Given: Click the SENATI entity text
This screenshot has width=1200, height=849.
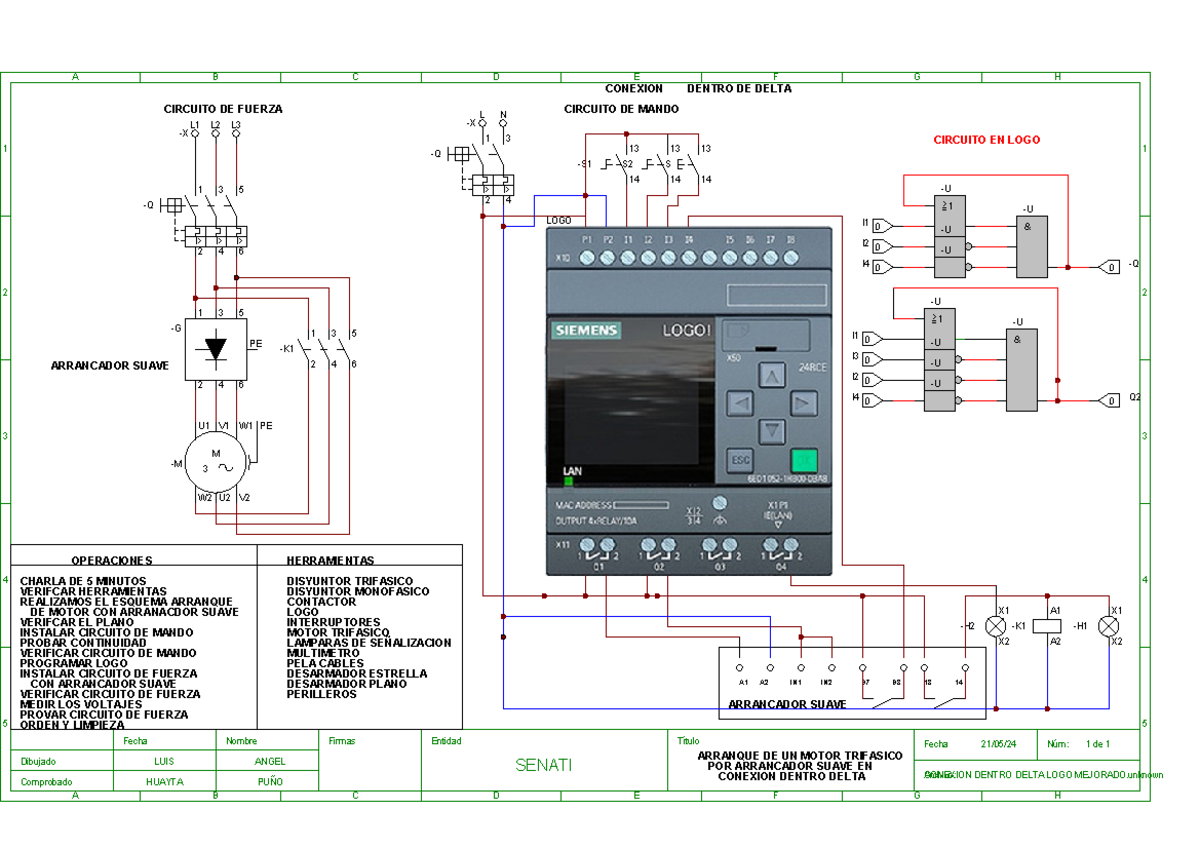Looking at the screenshot, I should 544,765.
